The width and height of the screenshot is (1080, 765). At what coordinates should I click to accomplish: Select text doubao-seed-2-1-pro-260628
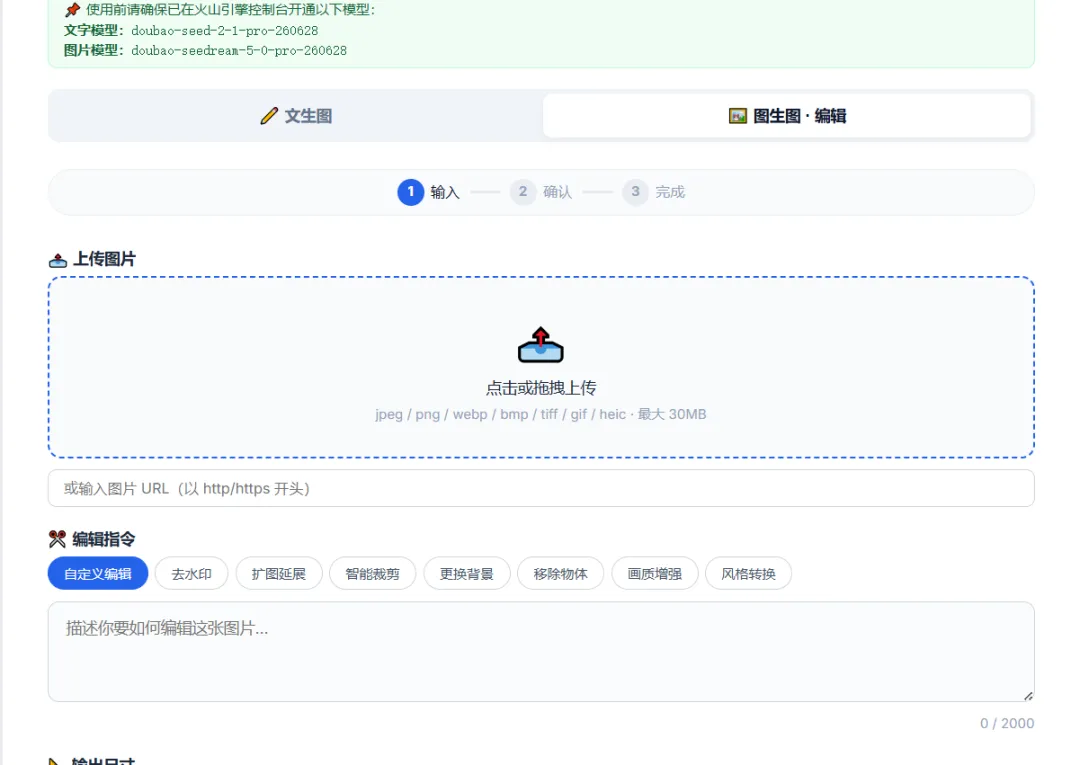tap(225, 30)
